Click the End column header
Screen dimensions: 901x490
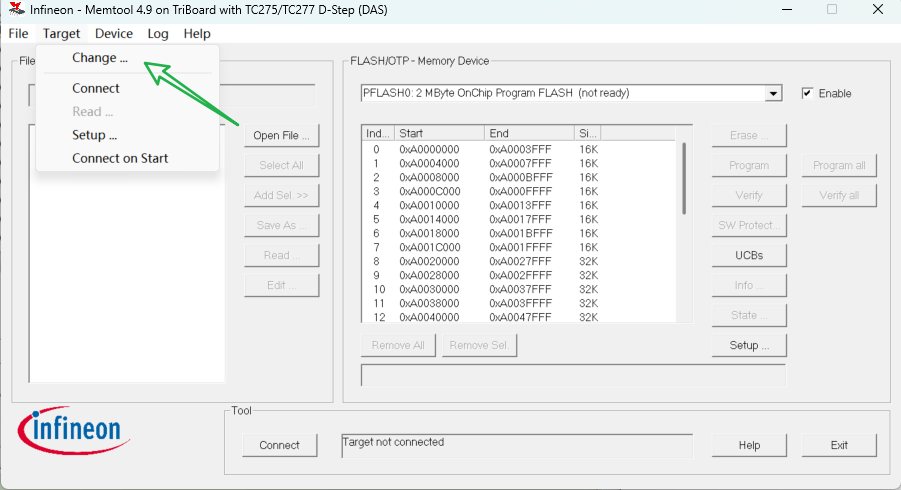[529, 133]
